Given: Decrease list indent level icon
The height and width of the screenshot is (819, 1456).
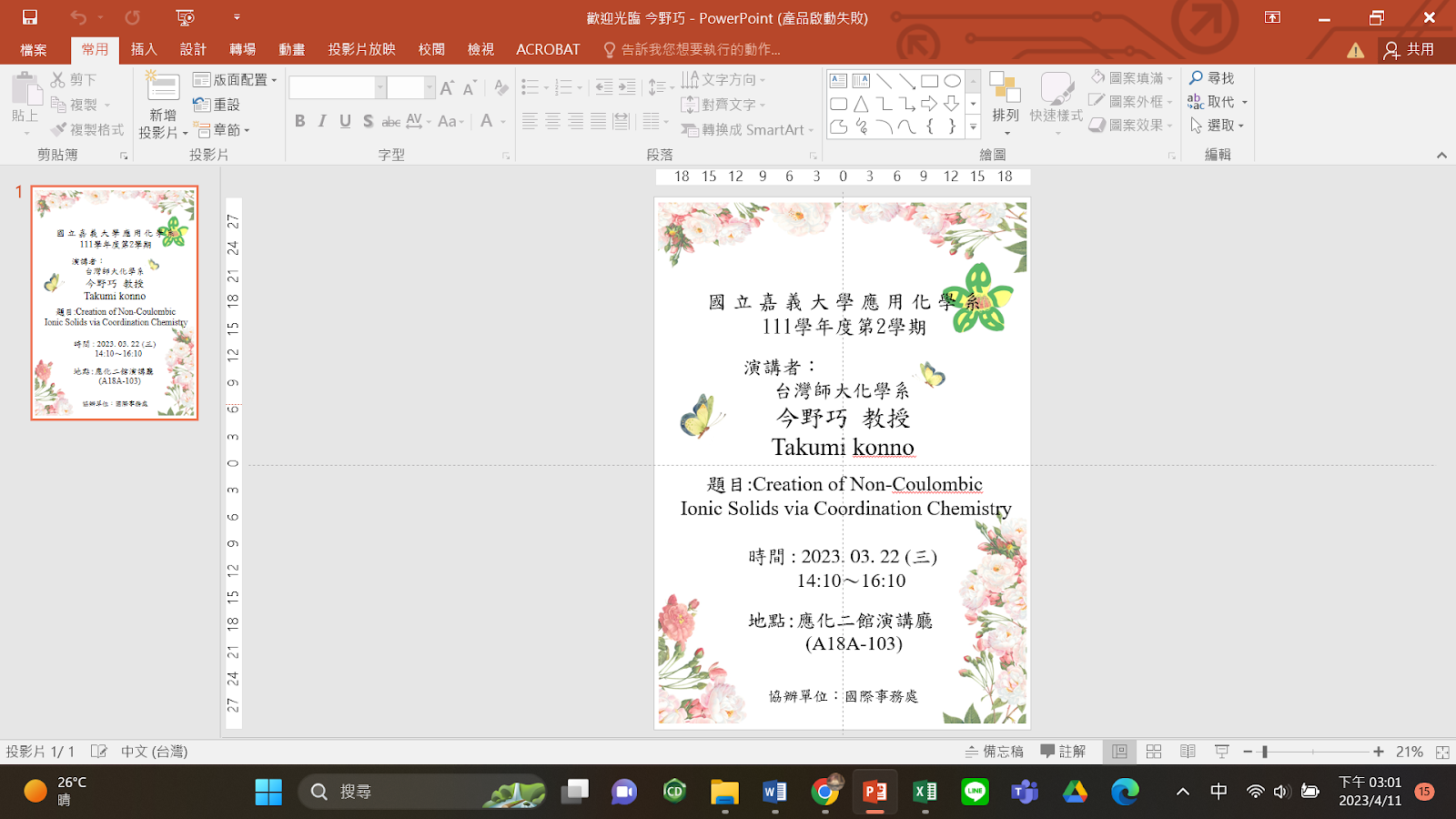Looking at the screenshot, I should pos(604,87).
